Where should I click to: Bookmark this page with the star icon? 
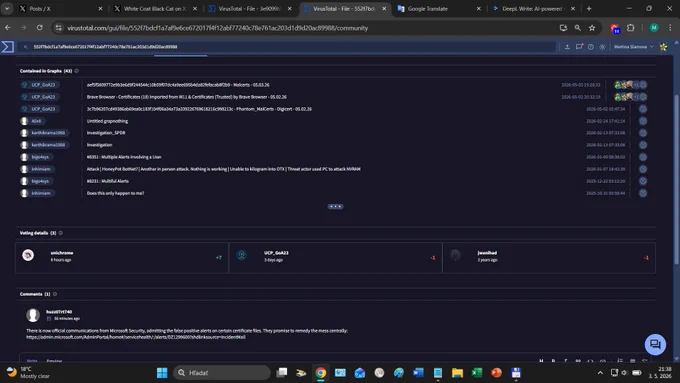592,28
